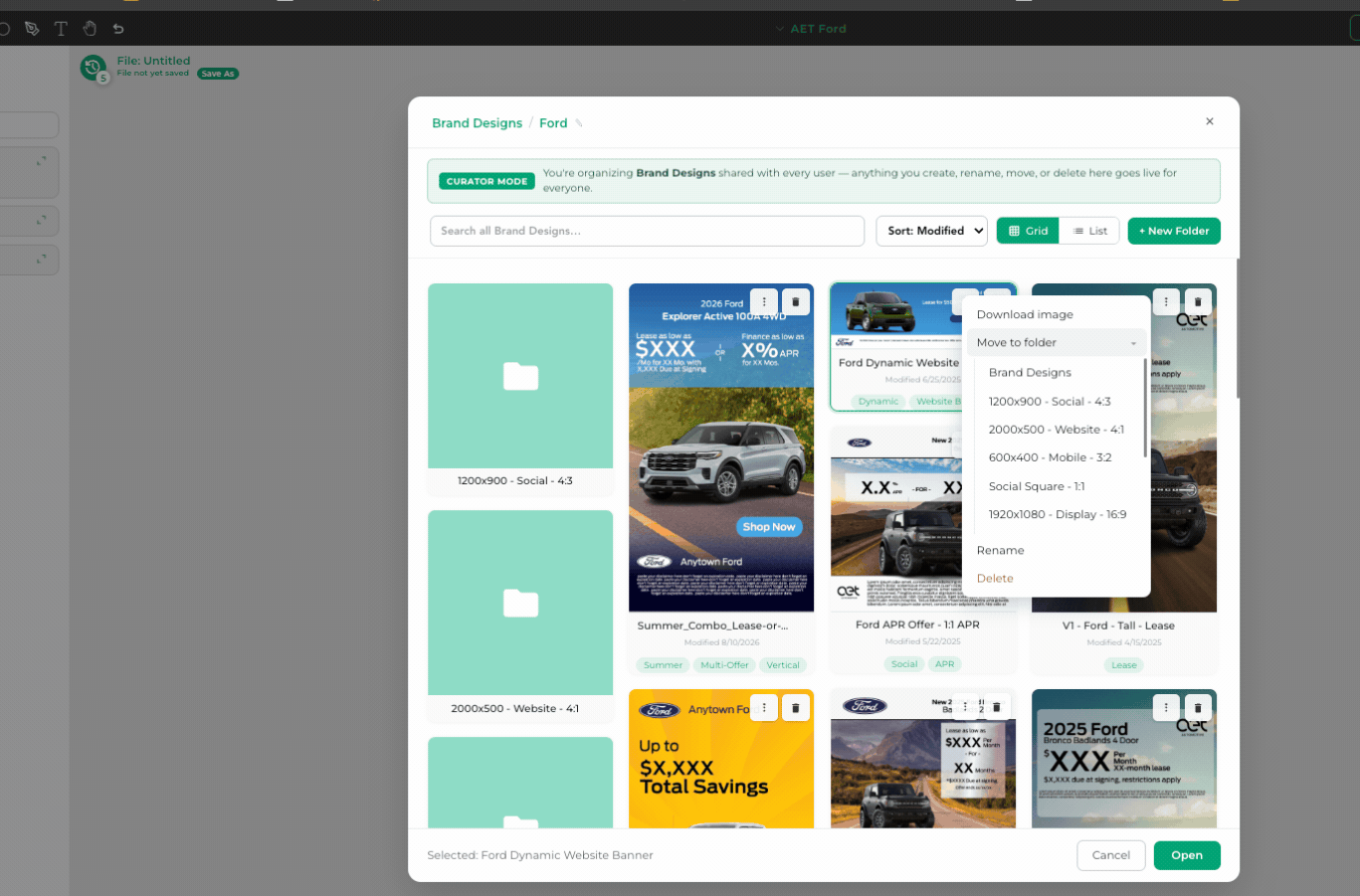Click the Summer tag on Summer_Combo card
Viewport: 1360px width, 896px height.
[664, 665]
